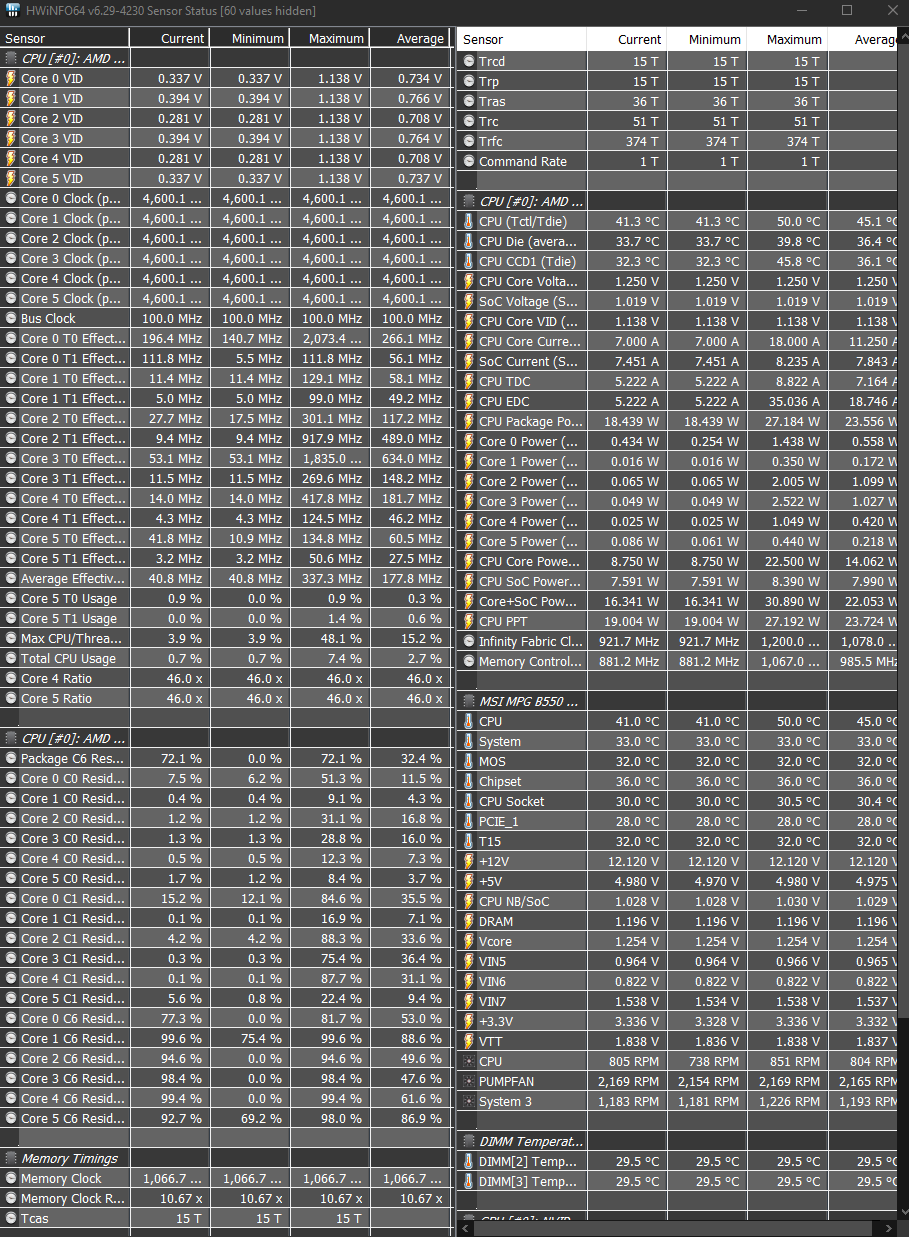Click CPU EDC maximum value 35.036 A
The height and width of the screenshot is (1237, 909).
pos(791,401)
